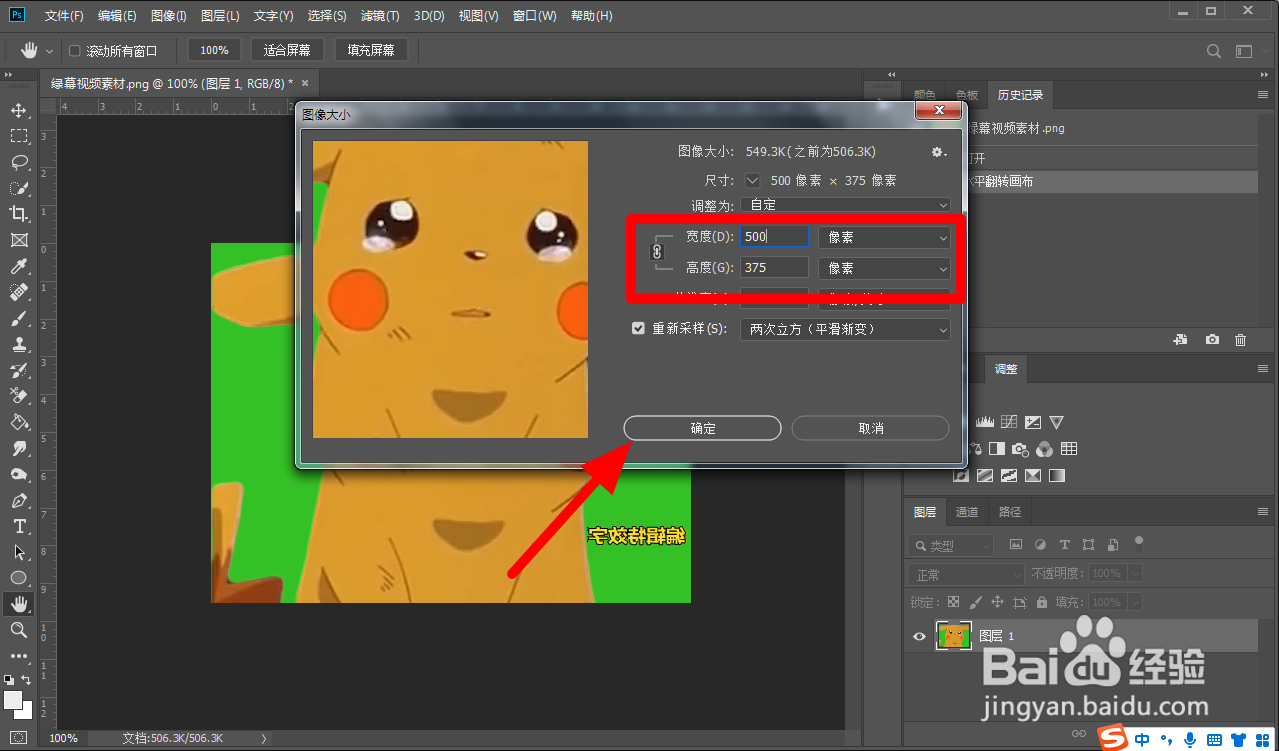The height and width of the screenshot is (751, 1279).
Task: Open the 图像(I) menu
Action: coord(169,16)
